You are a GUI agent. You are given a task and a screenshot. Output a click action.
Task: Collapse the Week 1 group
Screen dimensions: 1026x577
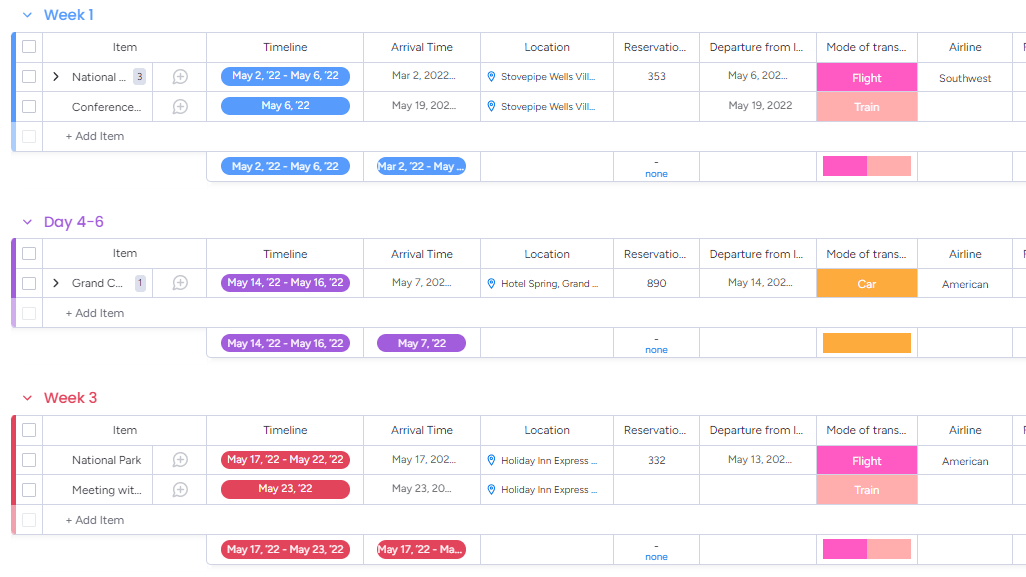[x=25, y=14]
